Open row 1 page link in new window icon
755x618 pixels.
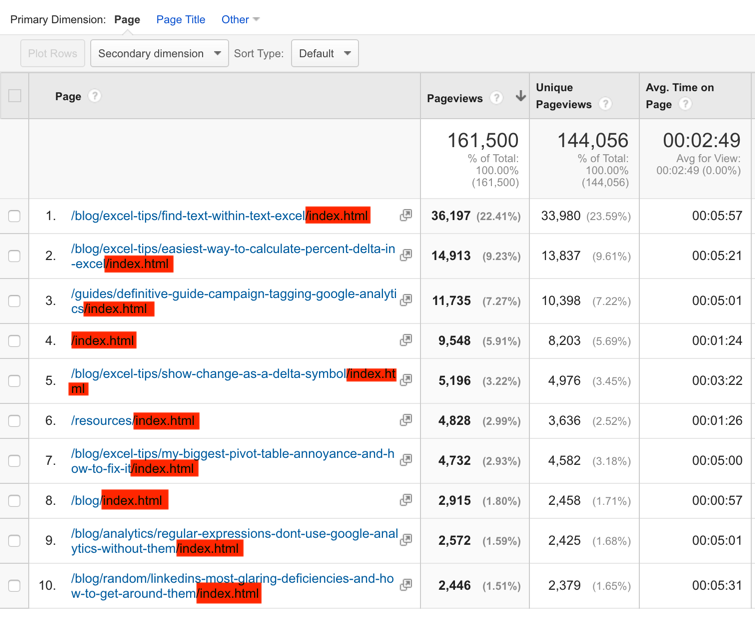[406, 216]
